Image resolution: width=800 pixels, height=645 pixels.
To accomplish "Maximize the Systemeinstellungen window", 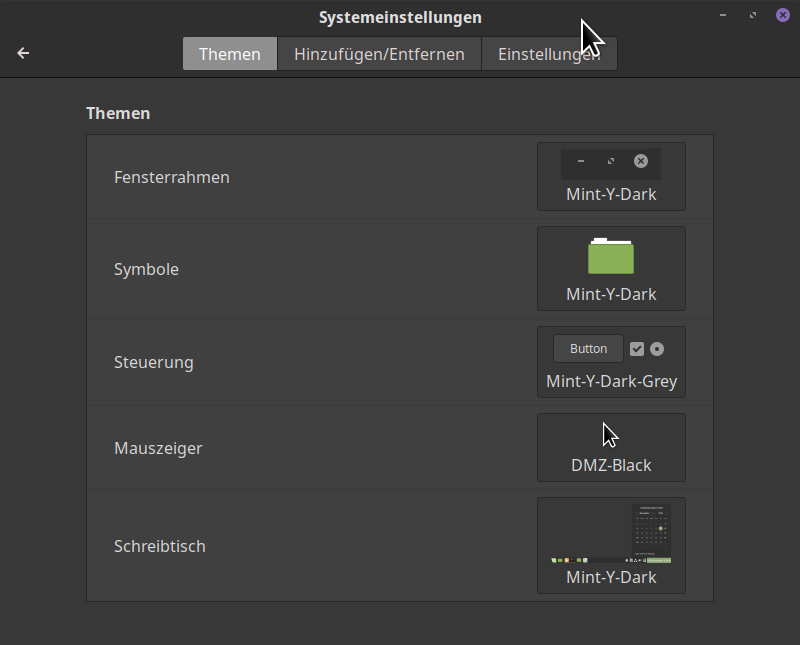I will click(x=753, y=15).
